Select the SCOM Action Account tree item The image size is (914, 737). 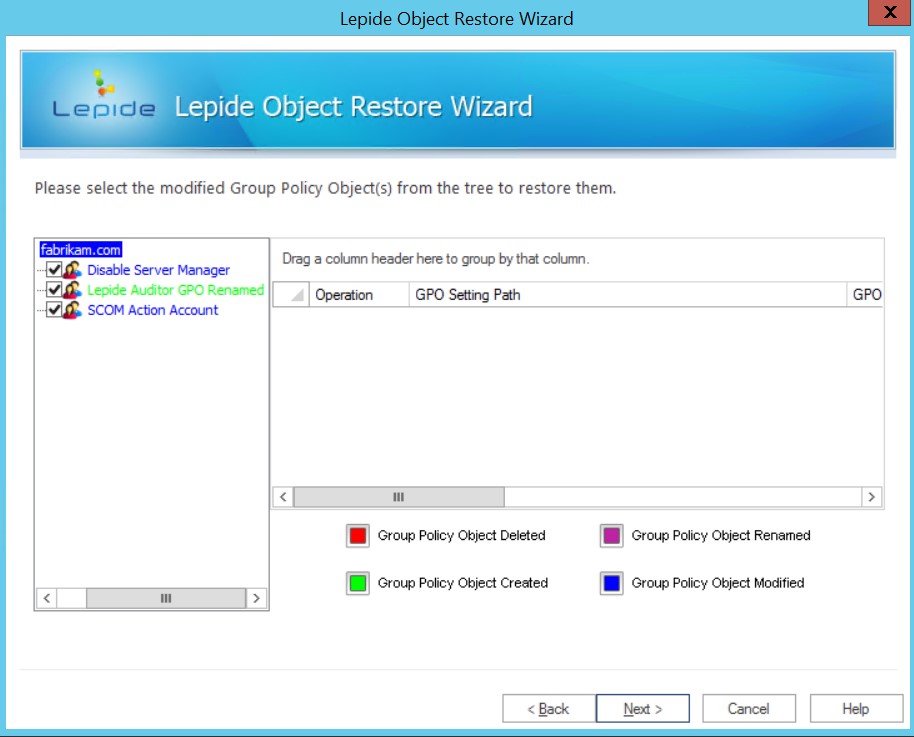point(152,310)
